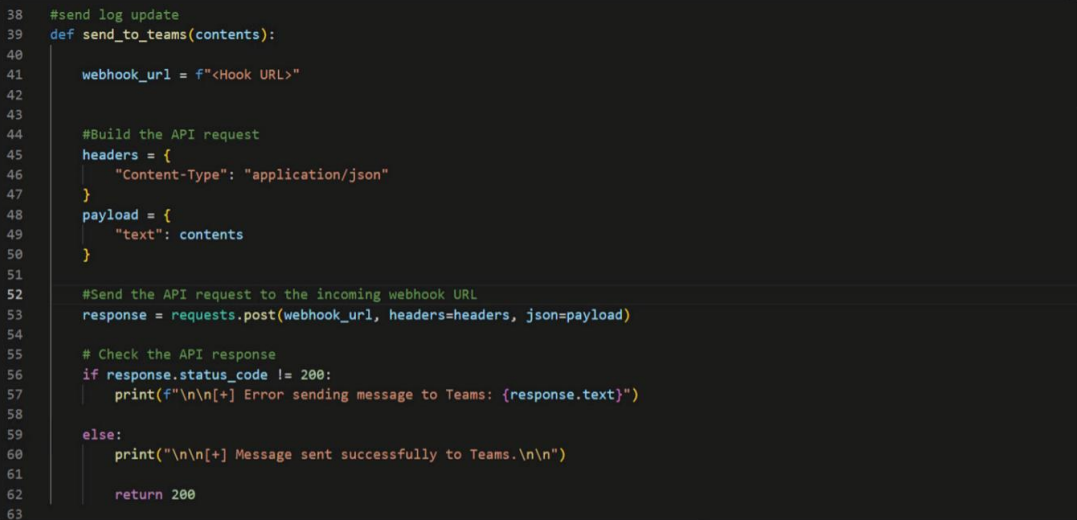Viewport: 1077px width, 520px height.
Task: Click the else keyword on line 59
Action: point(98,435)
